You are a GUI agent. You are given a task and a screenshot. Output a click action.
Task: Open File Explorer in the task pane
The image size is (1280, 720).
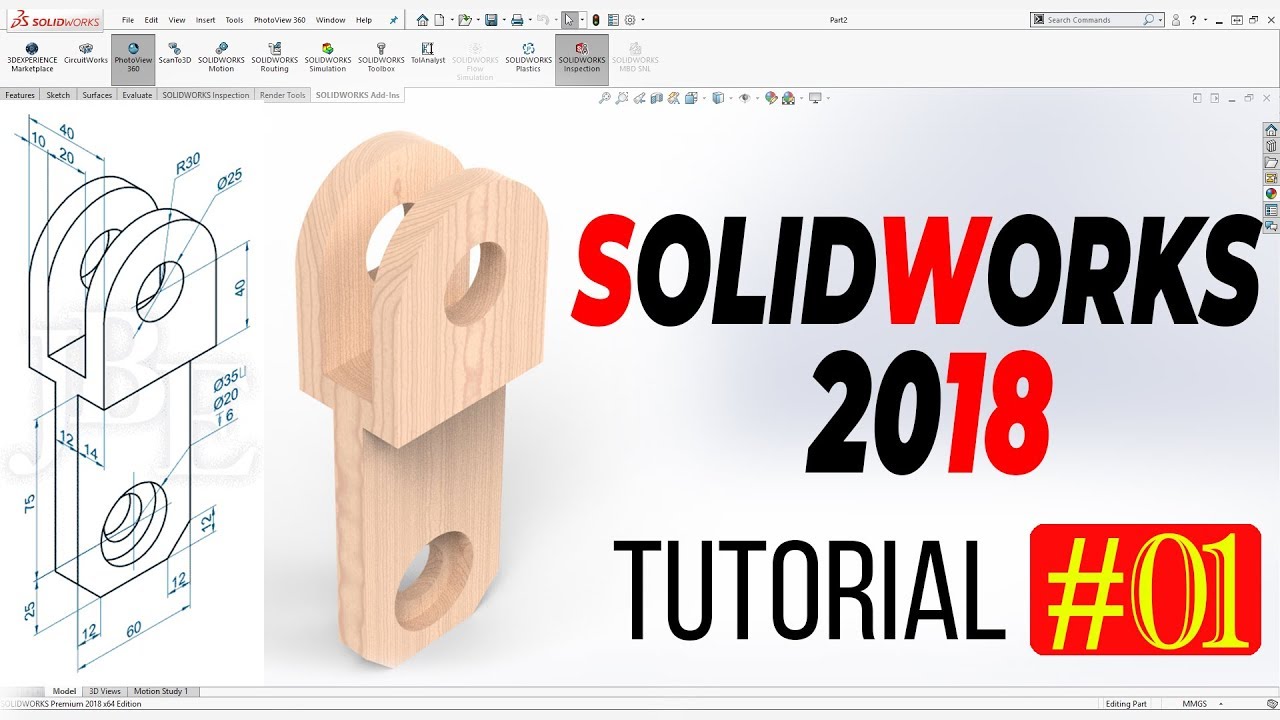click(1271, 162)
